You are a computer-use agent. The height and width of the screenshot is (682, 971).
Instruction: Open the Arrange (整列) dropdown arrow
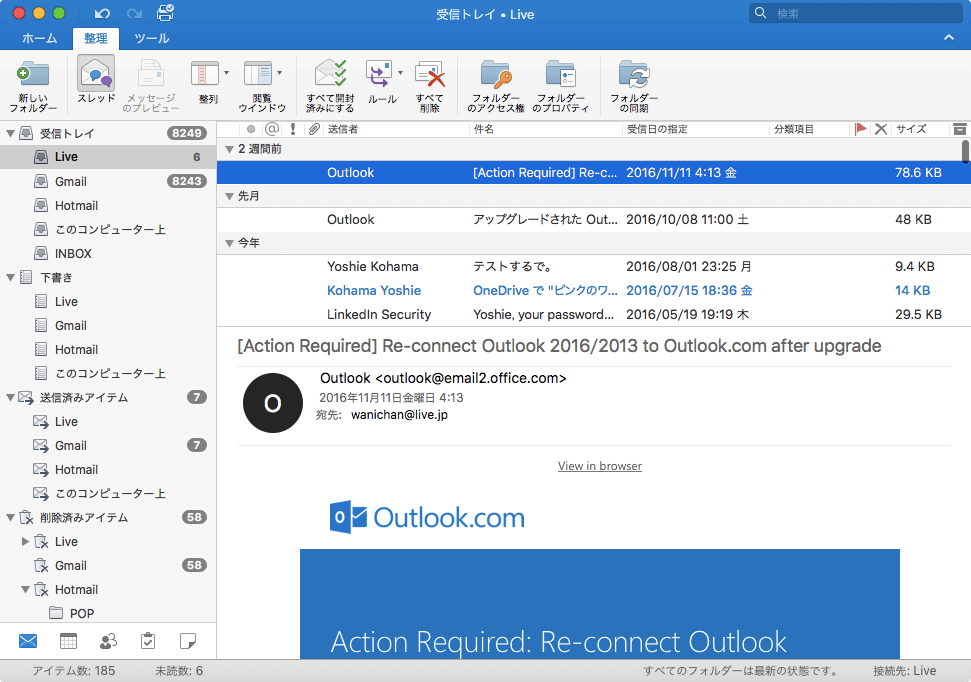click(226, 73)
